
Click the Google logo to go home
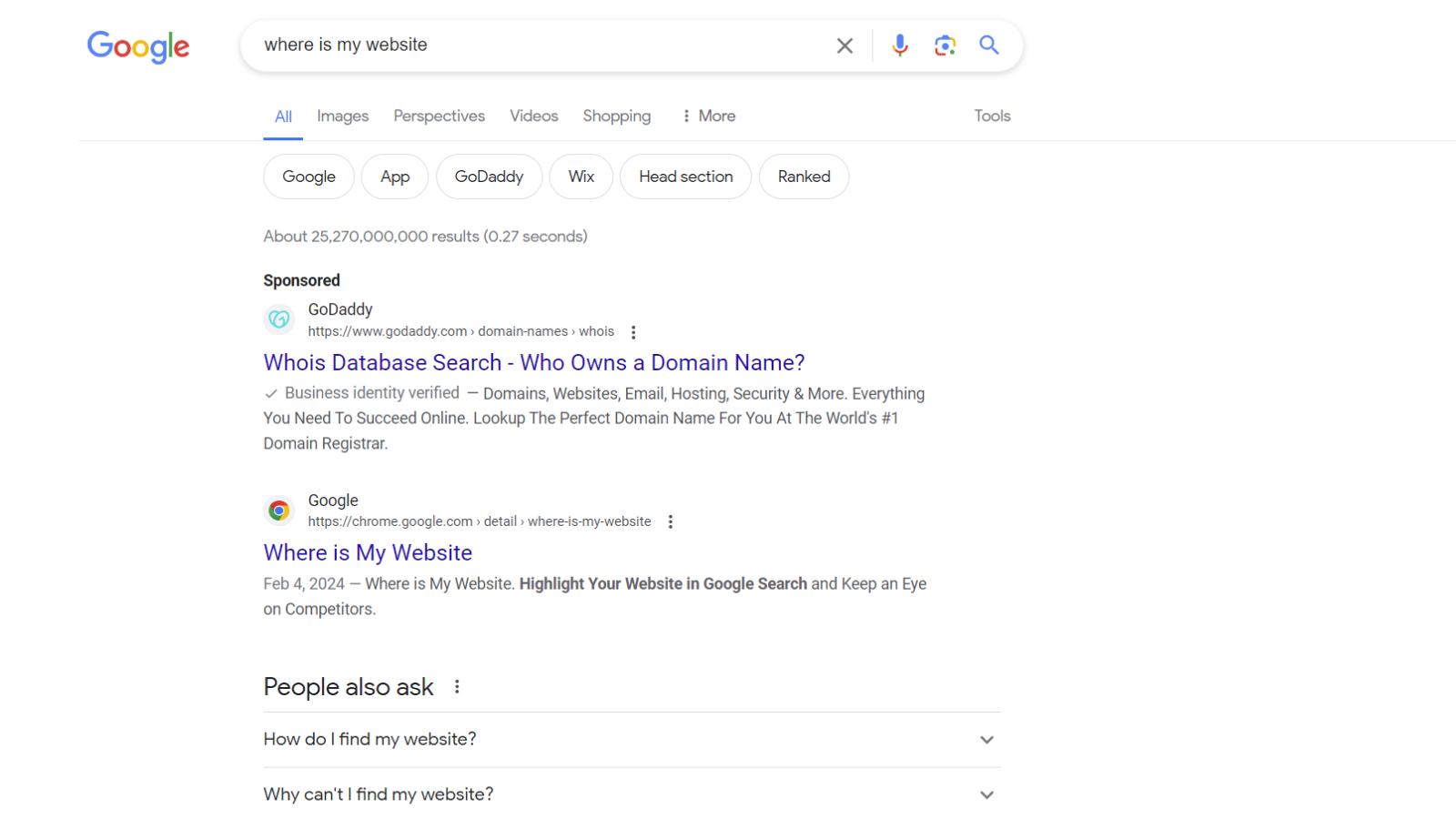(x=137, y=47)
